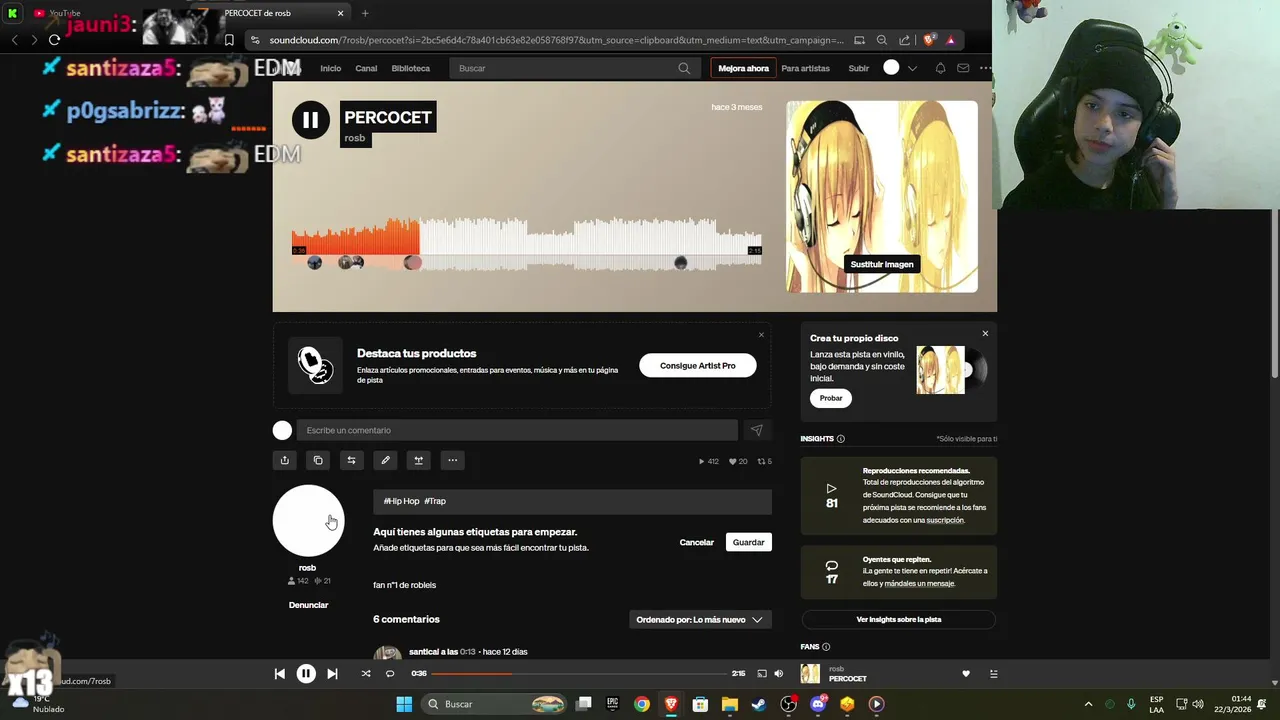Click the repost arrows icon in track actions
This screenshot has width=1280, height=720.
point(351,460)
